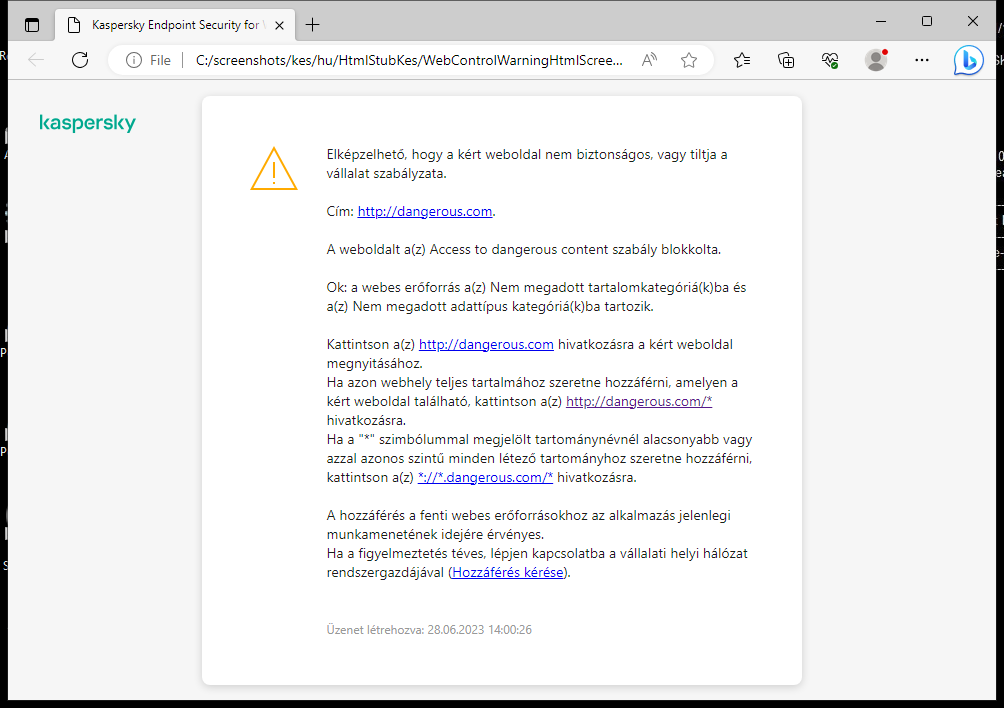Image resolution: width=1004 pixels, height=708 pixels.
Task: Click the Kaspersky logo
Action: (x=87, y=123)
